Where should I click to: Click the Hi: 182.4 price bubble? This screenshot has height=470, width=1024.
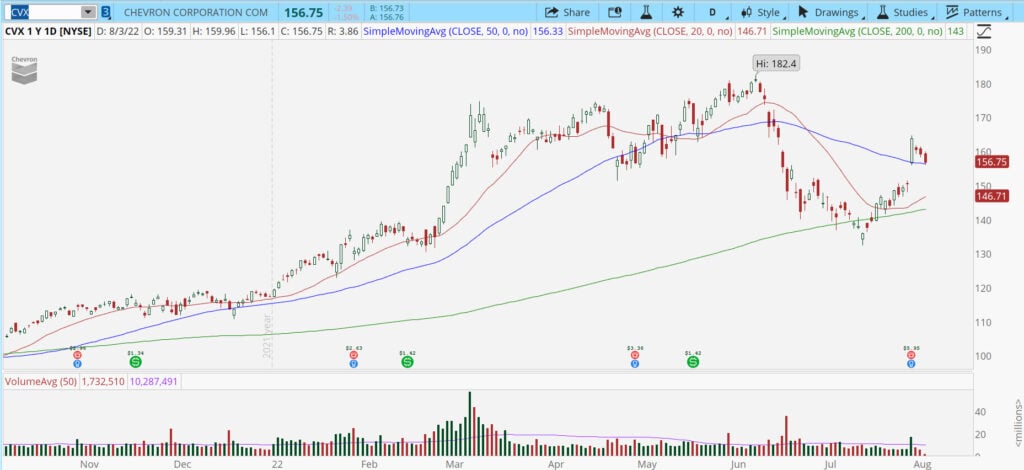tap(777, 63)
